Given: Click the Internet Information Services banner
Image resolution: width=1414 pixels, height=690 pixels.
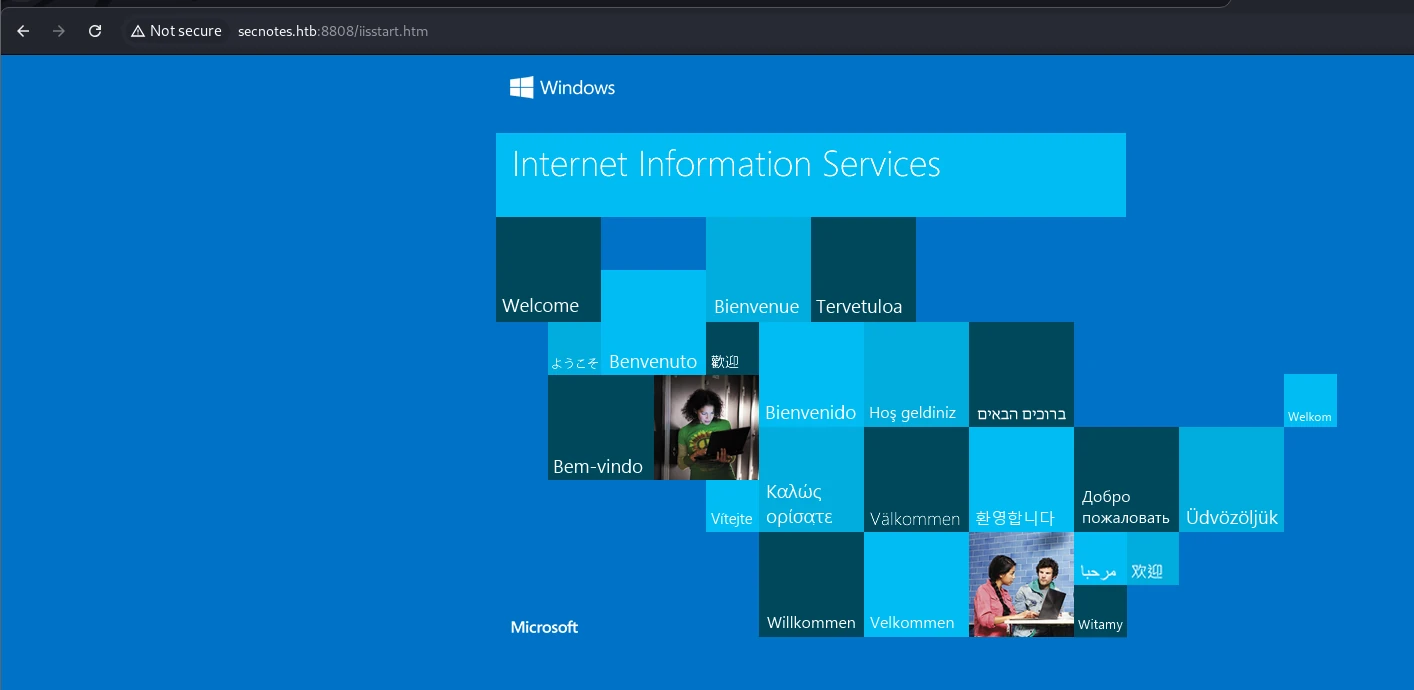Looking at the screenshot, I should tap(811, 175).
